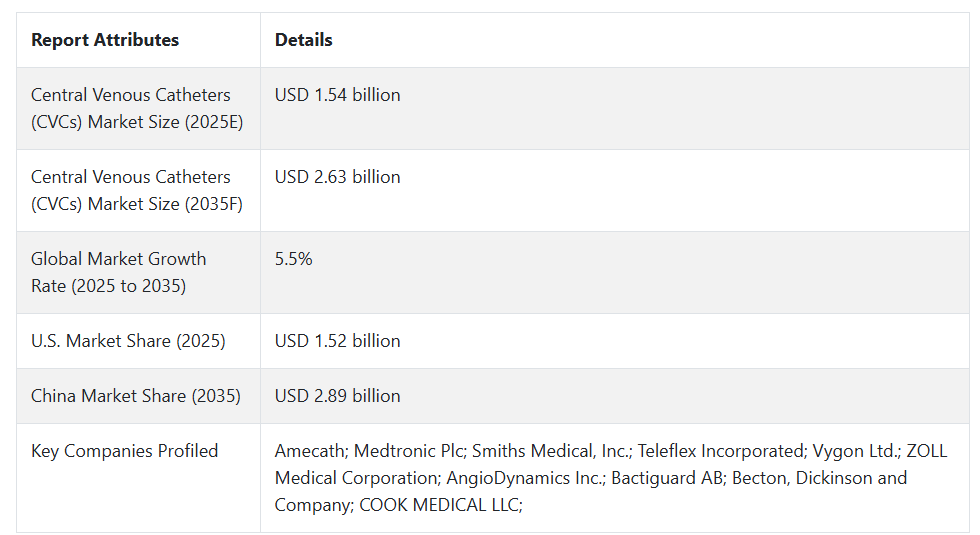Click Smiths Medical, Inc. in the companies list
Viewport: 980px width, 535px height.
(552, 451)
